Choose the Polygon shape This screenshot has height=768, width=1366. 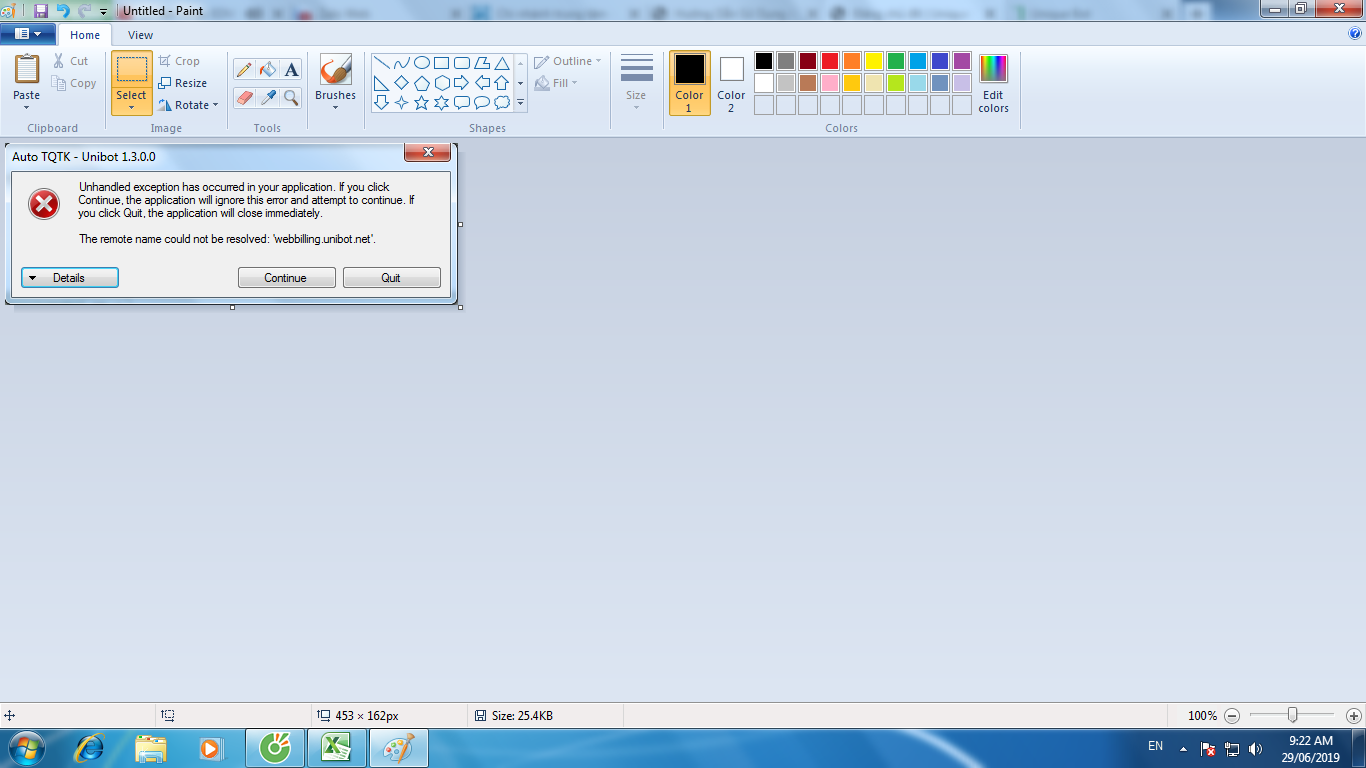(x=481, y=63)
